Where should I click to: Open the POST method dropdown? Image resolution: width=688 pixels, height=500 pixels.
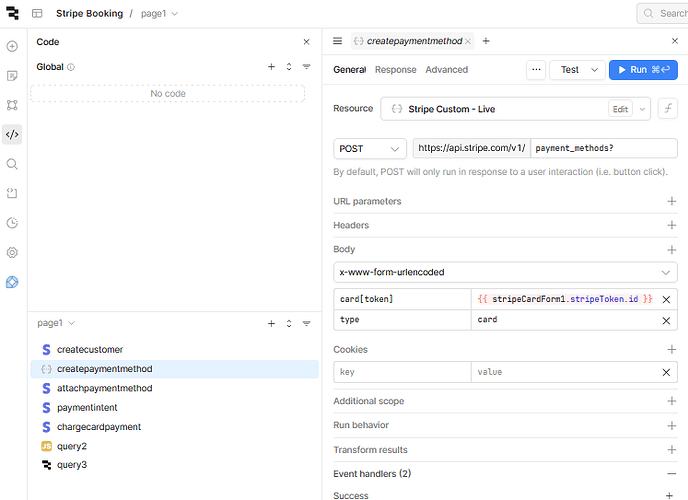click(x=369, y=149)
